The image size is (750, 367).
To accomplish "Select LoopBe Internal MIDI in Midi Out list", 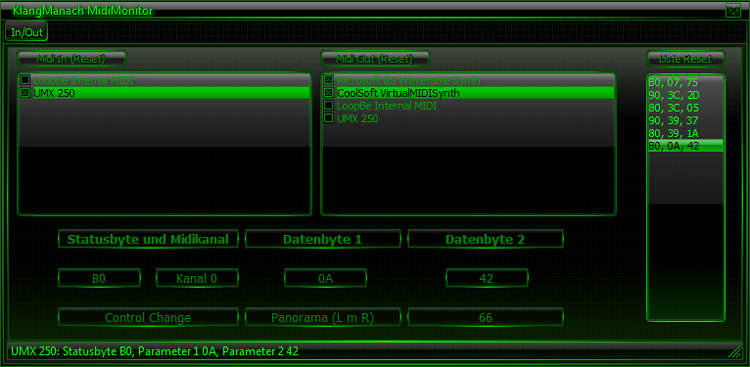I will click(468, 106).
